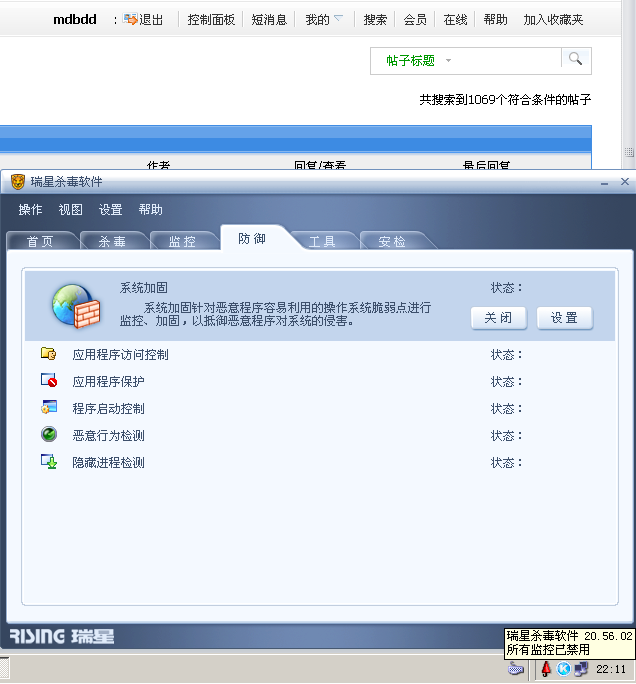Click the 控制面板 forum link
Image resolution: width=636 pixels, height=684 pixels.
coord(211,20)
